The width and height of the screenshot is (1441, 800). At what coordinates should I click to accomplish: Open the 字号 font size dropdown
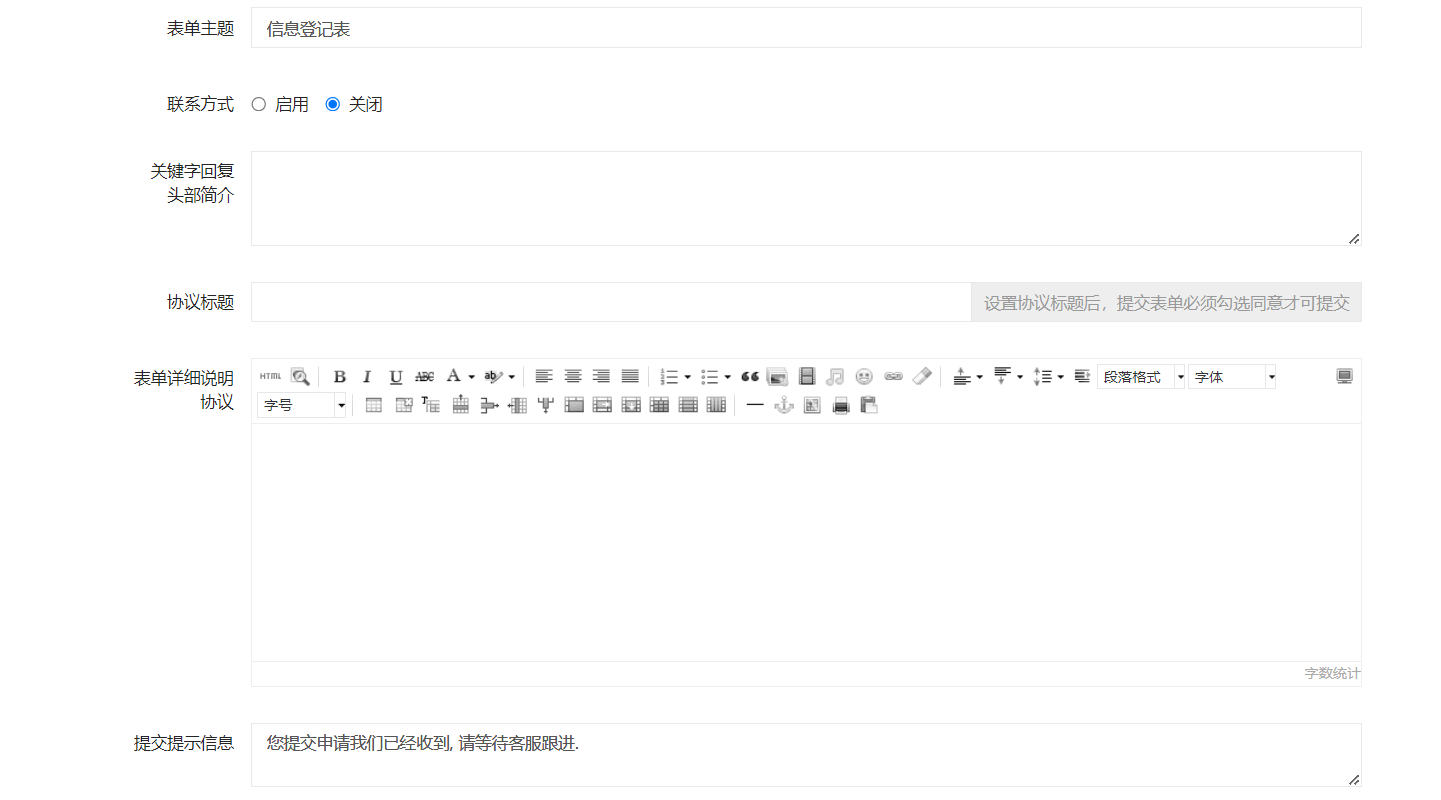click(301, 405)
